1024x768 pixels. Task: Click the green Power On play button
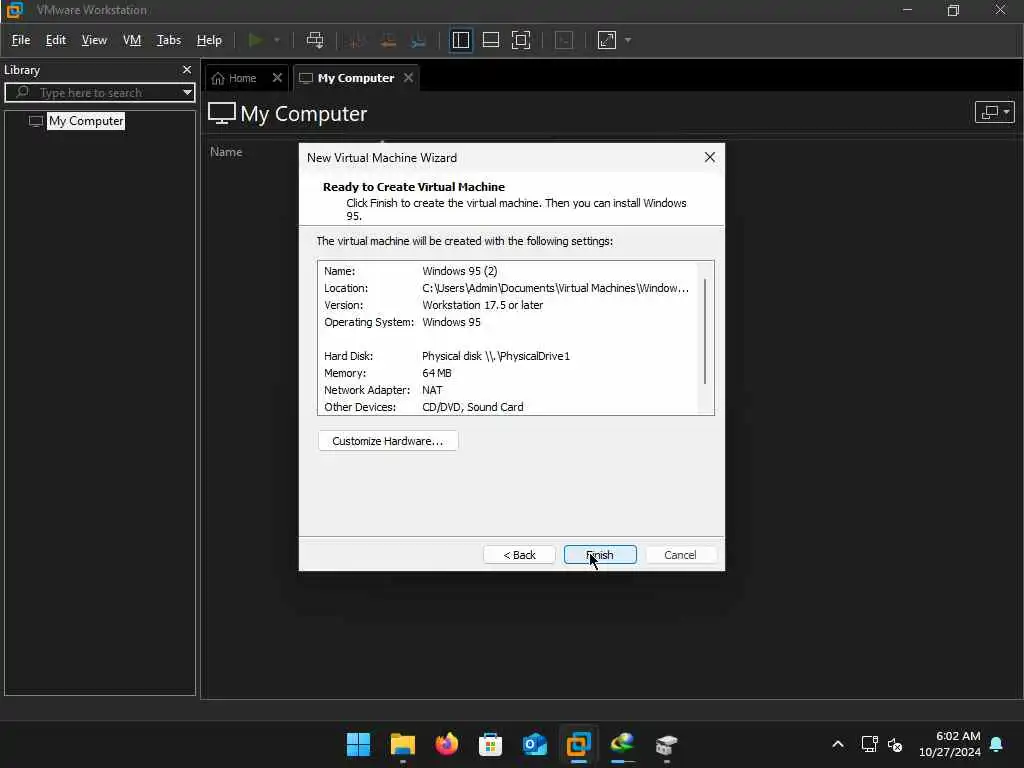(255, 40)
